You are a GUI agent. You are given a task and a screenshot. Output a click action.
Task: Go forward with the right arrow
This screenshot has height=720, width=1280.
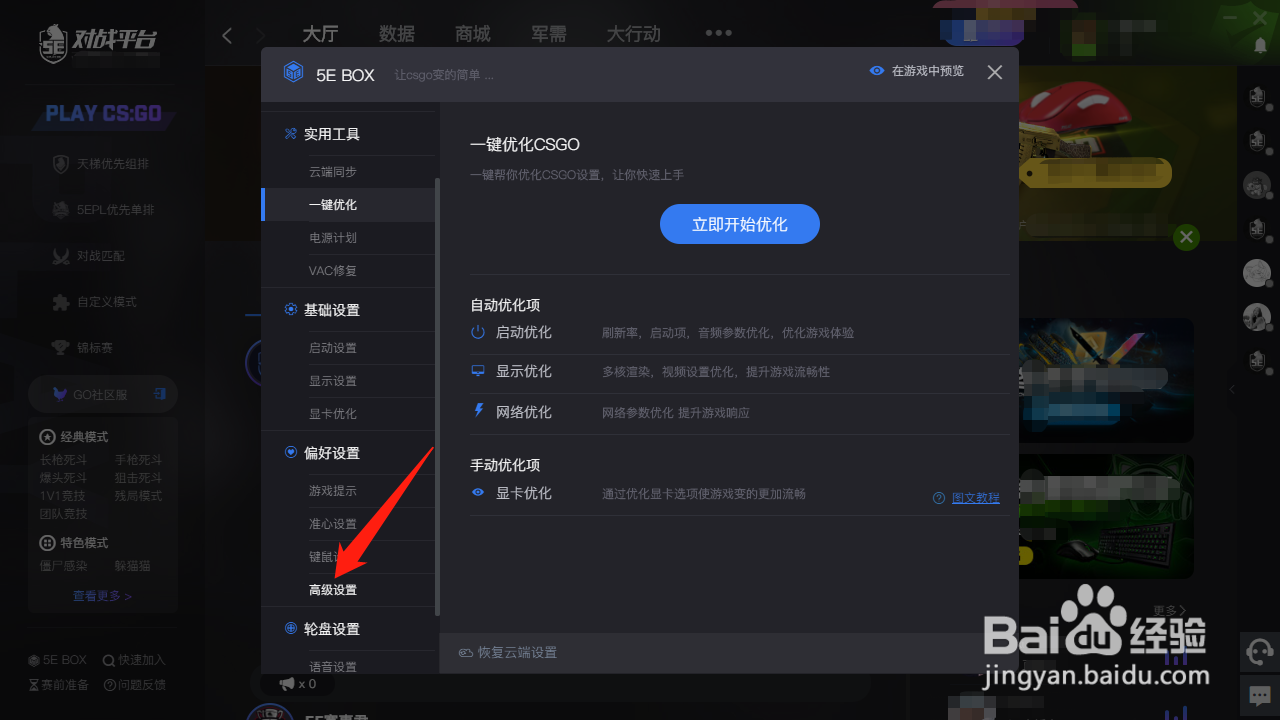coord(260,35)
